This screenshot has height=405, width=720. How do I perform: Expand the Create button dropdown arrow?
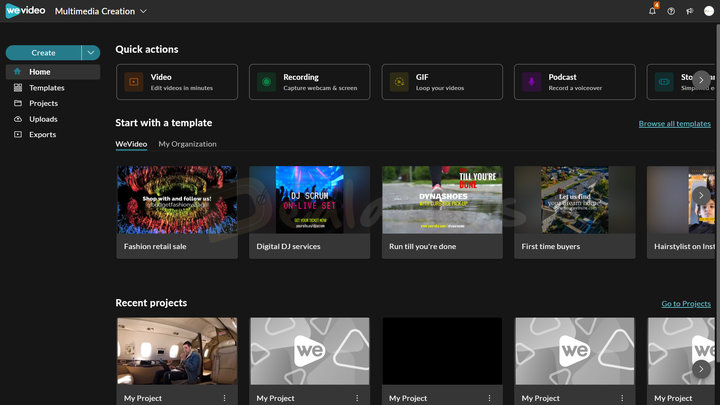coord(91,53)
